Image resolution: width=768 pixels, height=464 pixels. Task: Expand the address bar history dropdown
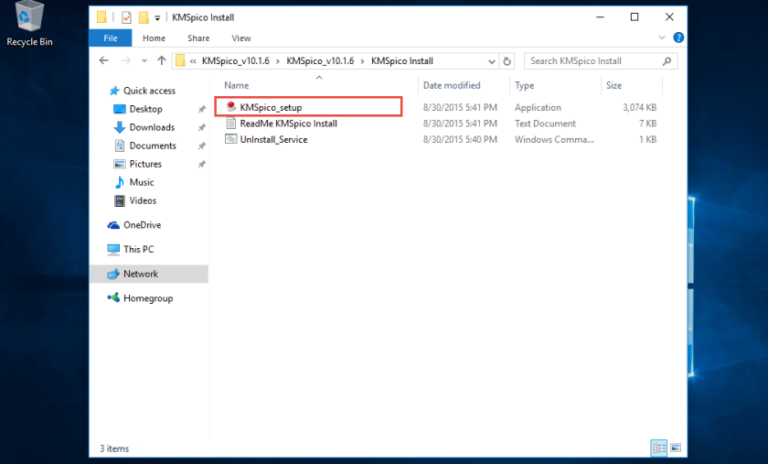point(491,61)
